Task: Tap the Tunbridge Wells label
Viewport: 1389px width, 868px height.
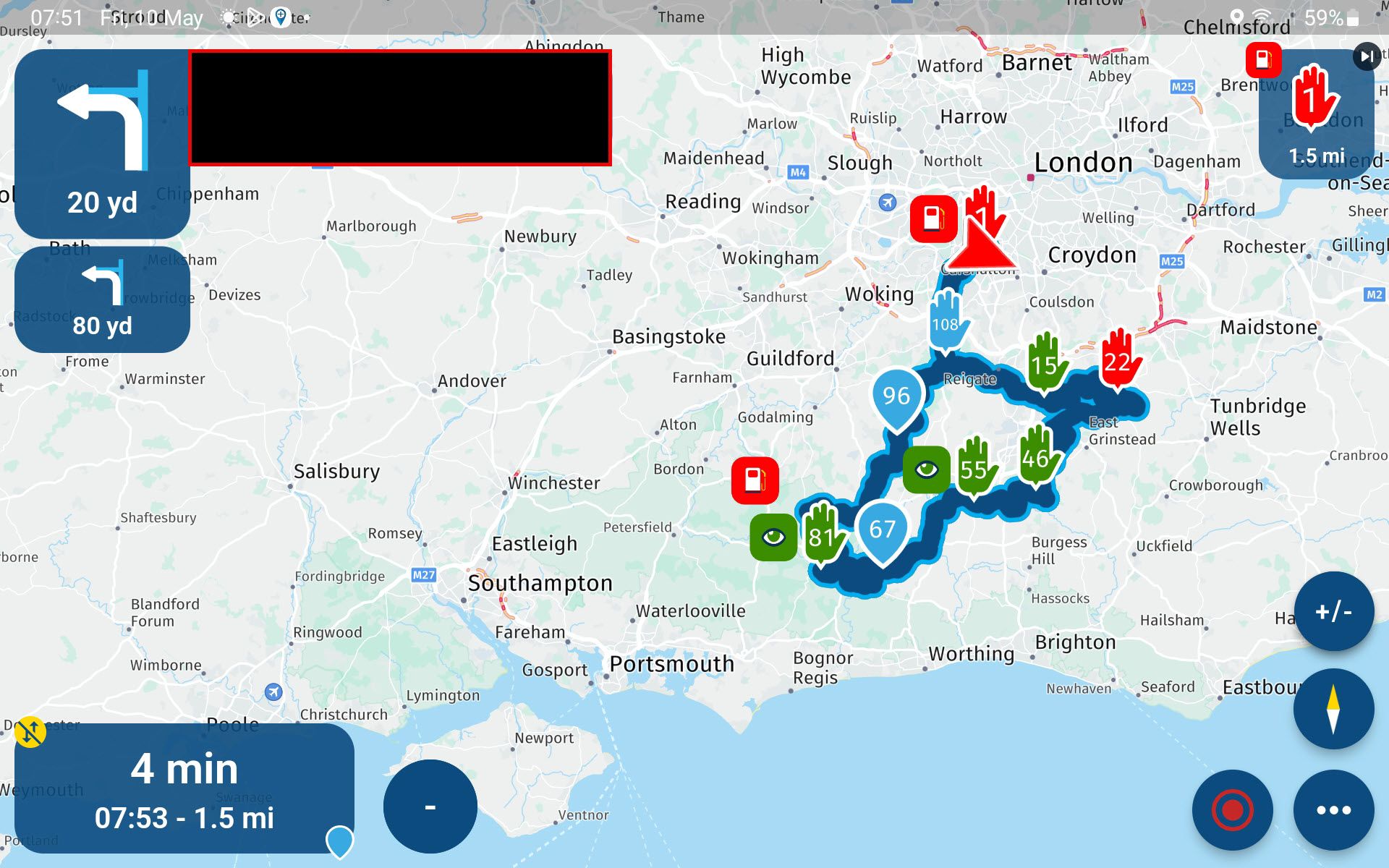Action: [1258, 417]
